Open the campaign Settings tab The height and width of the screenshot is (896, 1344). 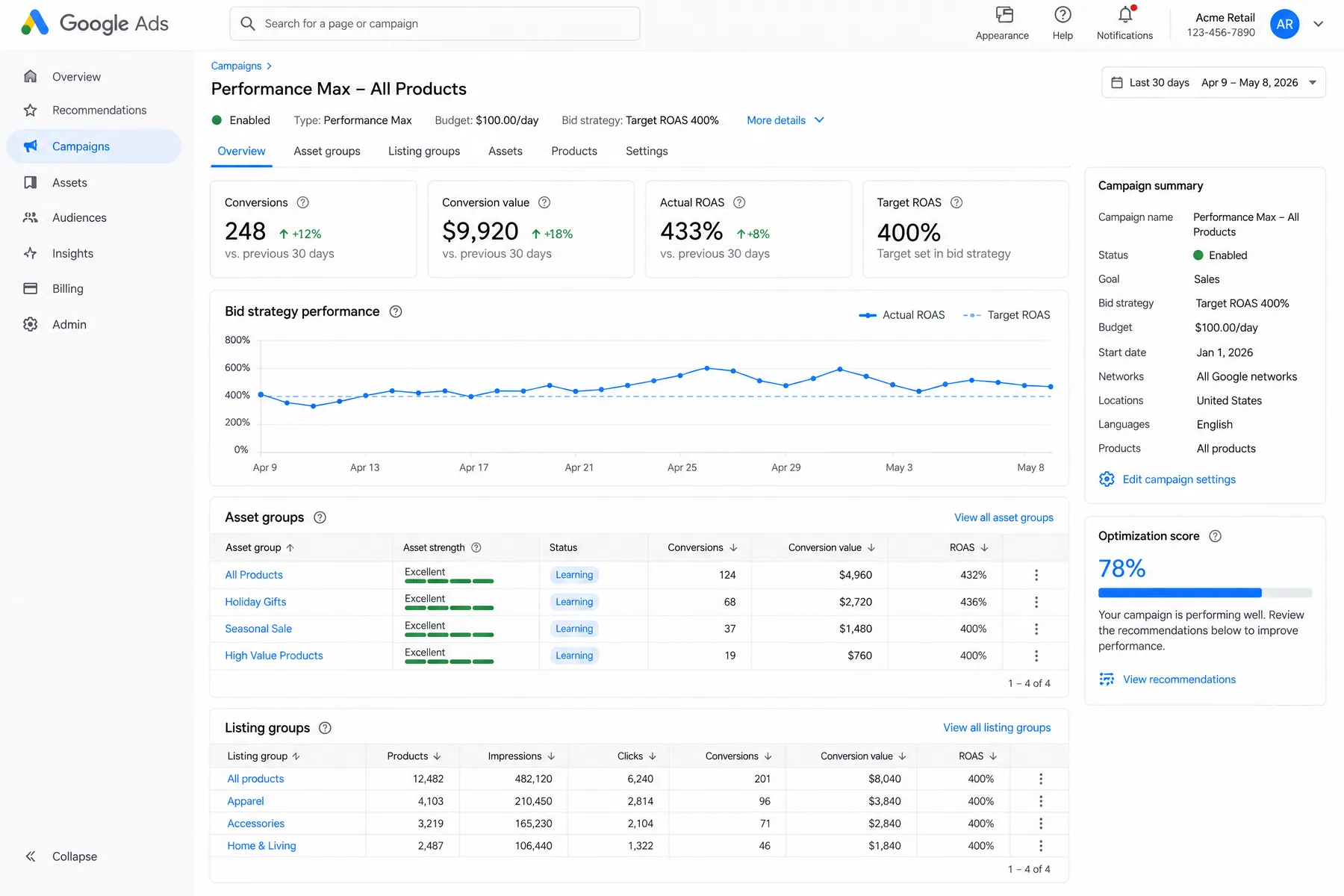(647, 151)
